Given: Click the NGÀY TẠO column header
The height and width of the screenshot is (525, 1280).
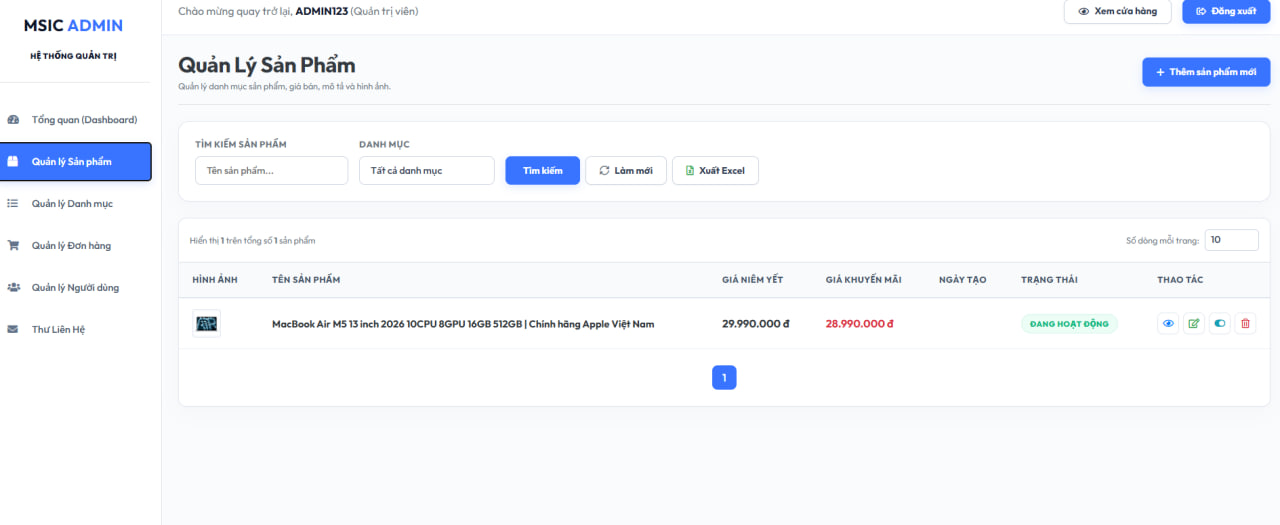Looking at the screenshot, I should [x=963, y=280].
